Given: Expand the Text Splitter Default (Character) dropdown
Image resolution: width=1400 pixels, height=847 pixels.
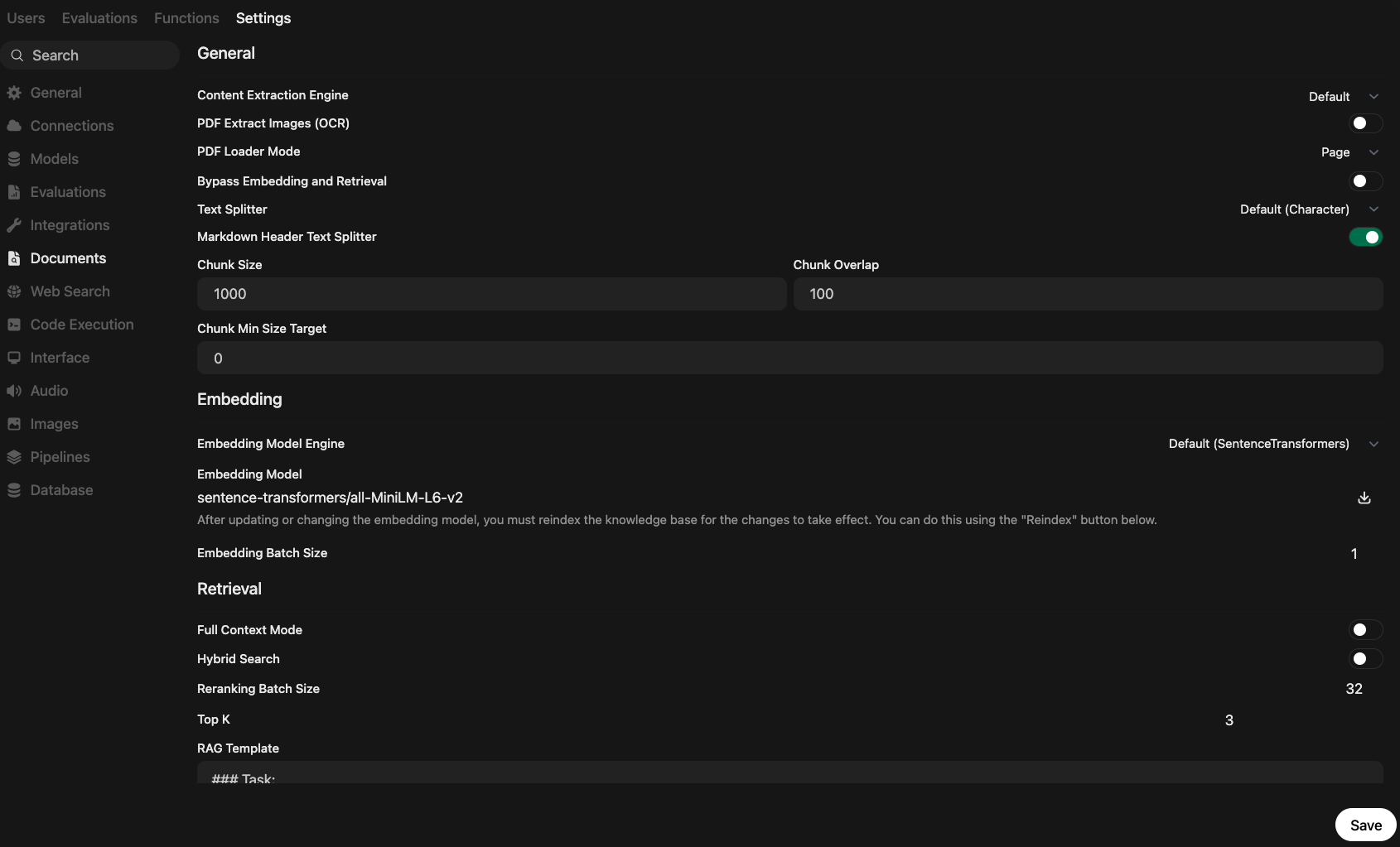Looking at the screenshot, I should coord(1309,209).
